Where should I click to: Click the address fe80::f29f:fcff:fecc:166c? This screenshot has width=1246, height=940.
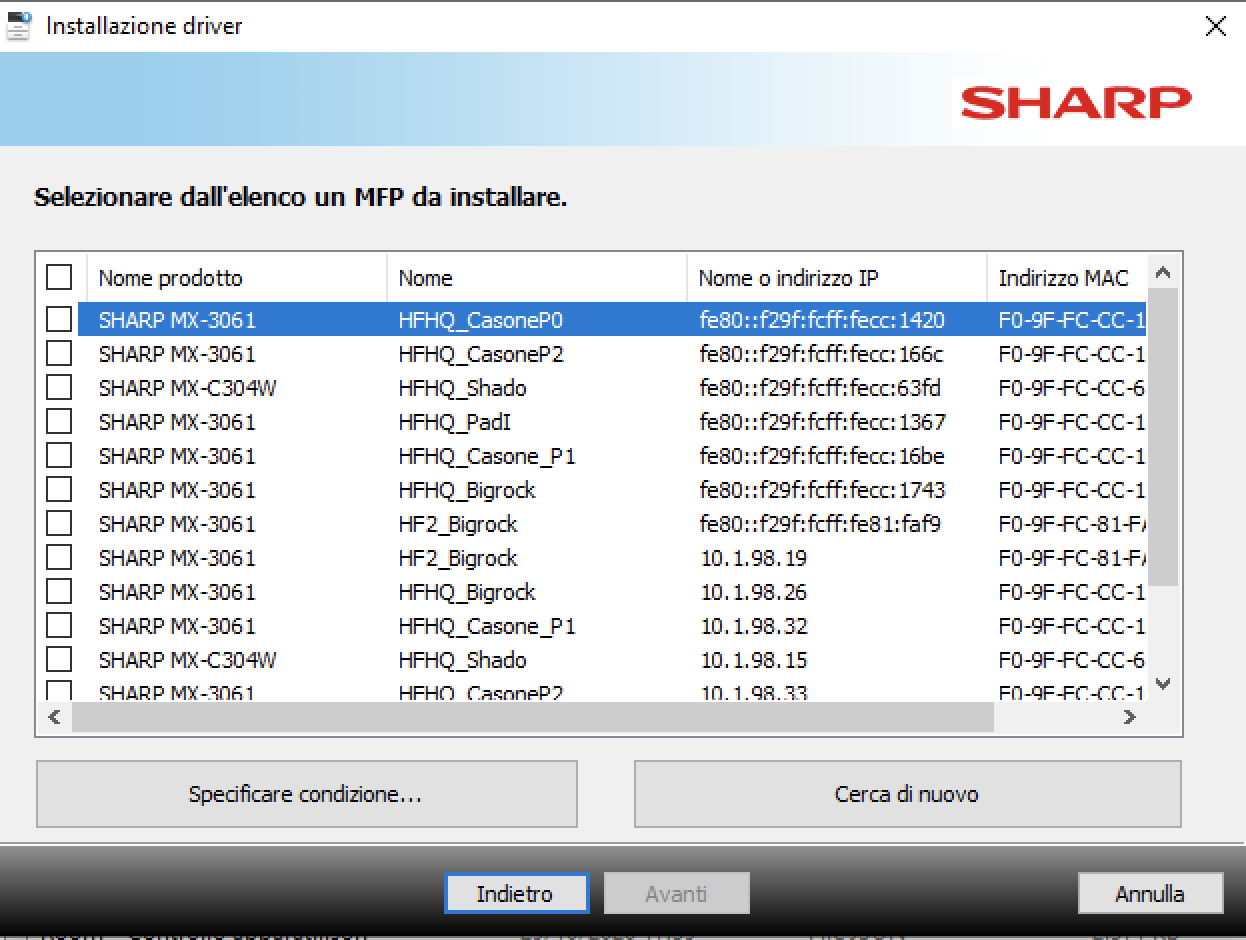pos(821,354)
